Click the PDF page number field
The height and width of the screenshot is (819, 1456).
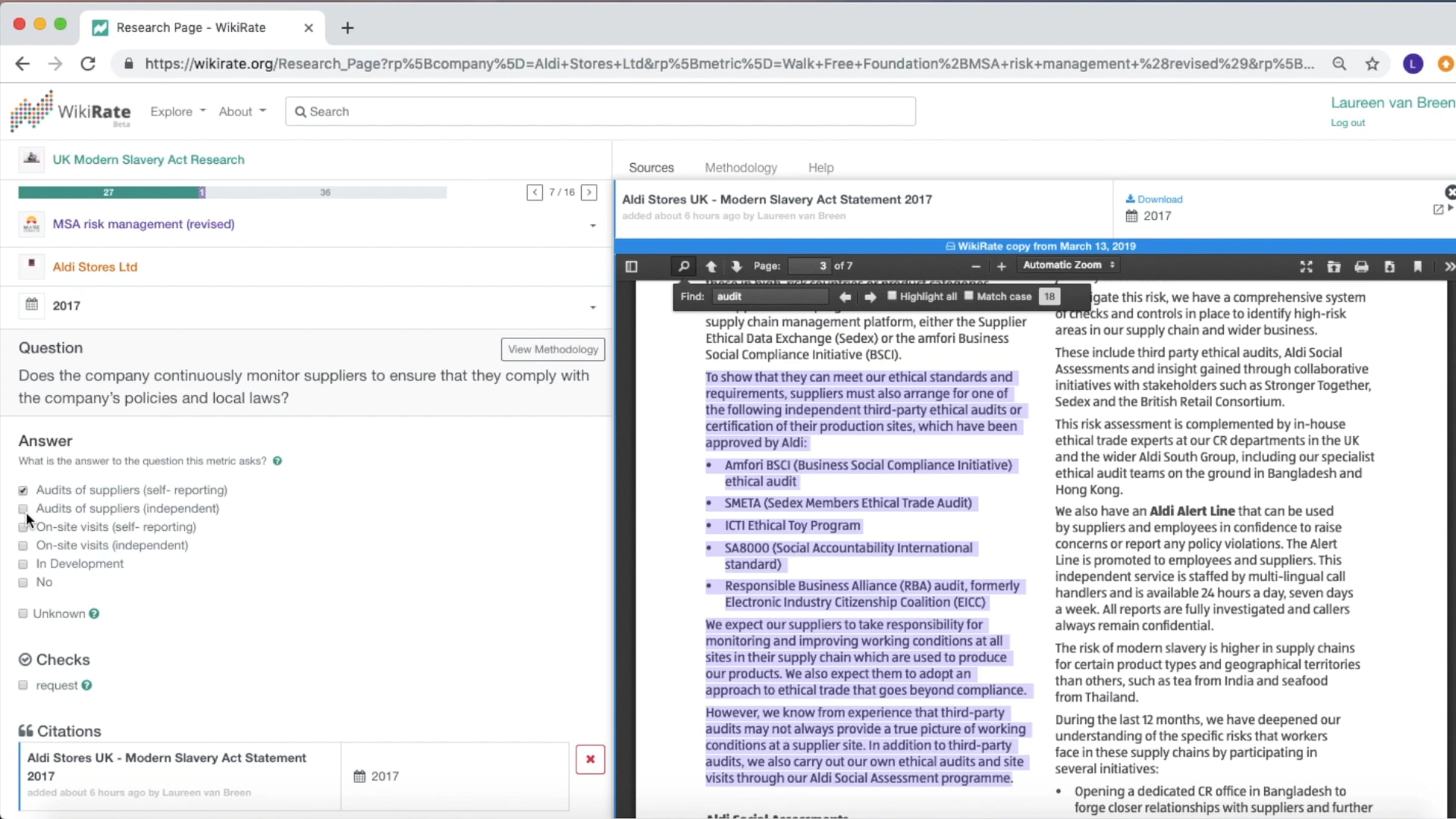click(809, 266)
